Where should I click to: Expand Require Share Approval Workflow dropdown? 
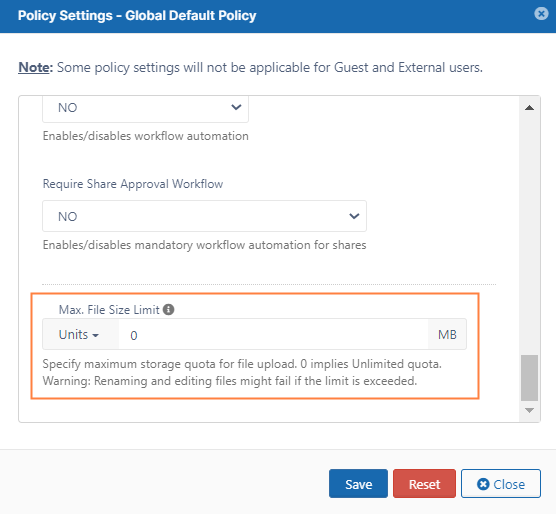204,216
